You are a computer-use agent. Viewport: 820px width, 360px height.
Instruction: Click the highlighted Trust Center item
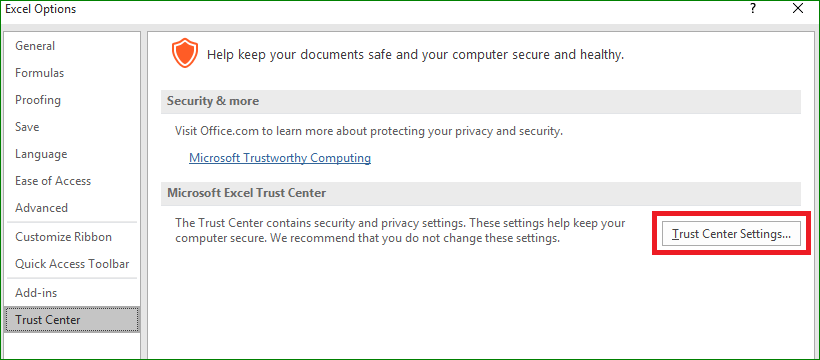pyautogui.click(x=72, y=320)
